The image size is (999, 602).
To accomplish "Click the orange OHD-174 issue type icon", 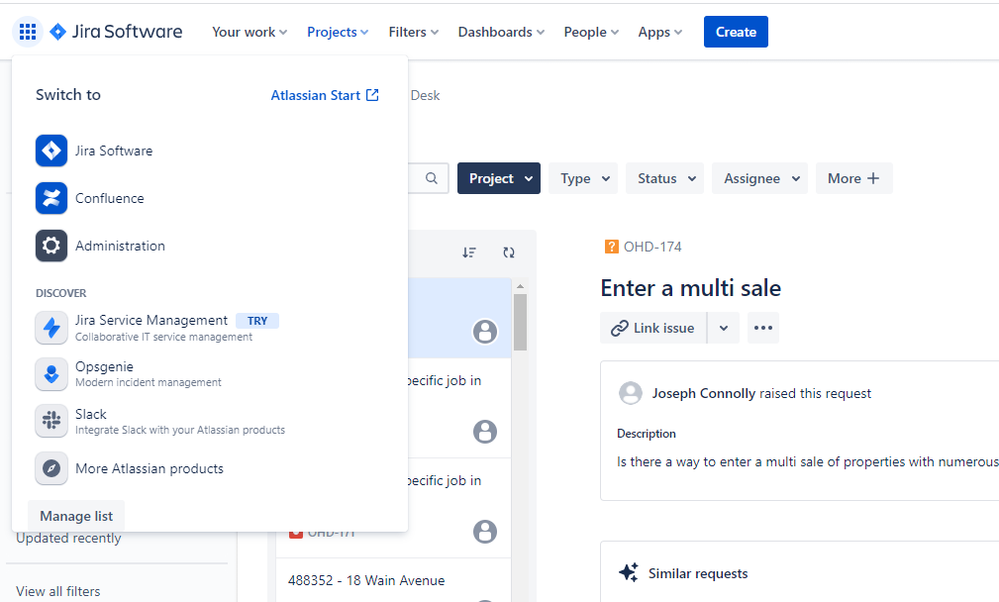I will [611, 247].
